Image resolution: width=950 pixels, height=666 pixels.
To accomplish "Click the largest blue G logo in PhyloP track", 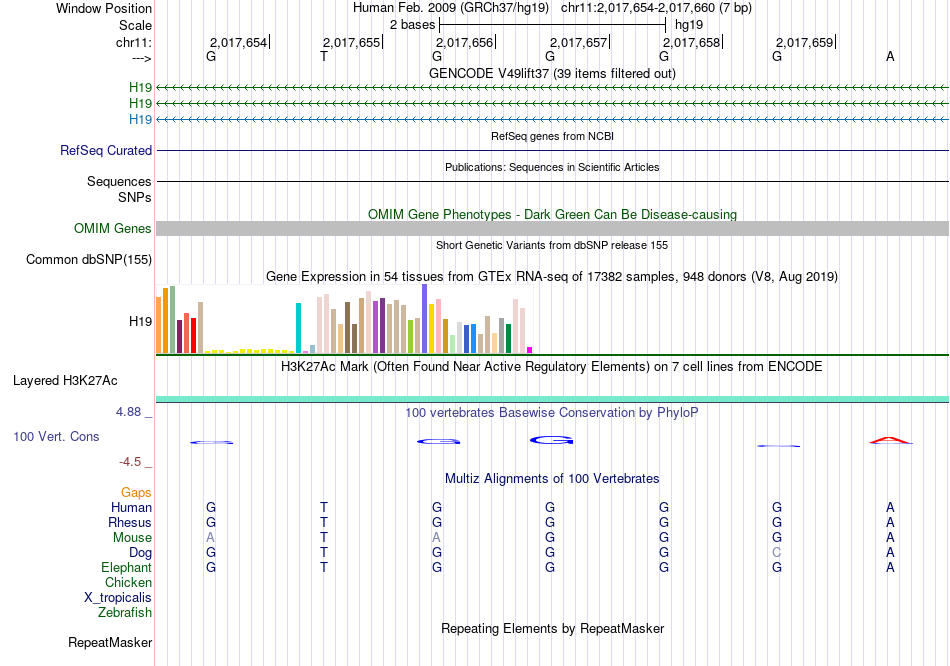I will click(552, 440).
